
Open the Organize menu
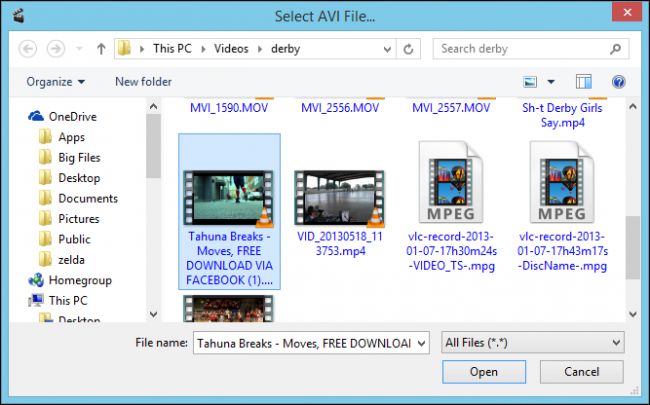point(56,82)
